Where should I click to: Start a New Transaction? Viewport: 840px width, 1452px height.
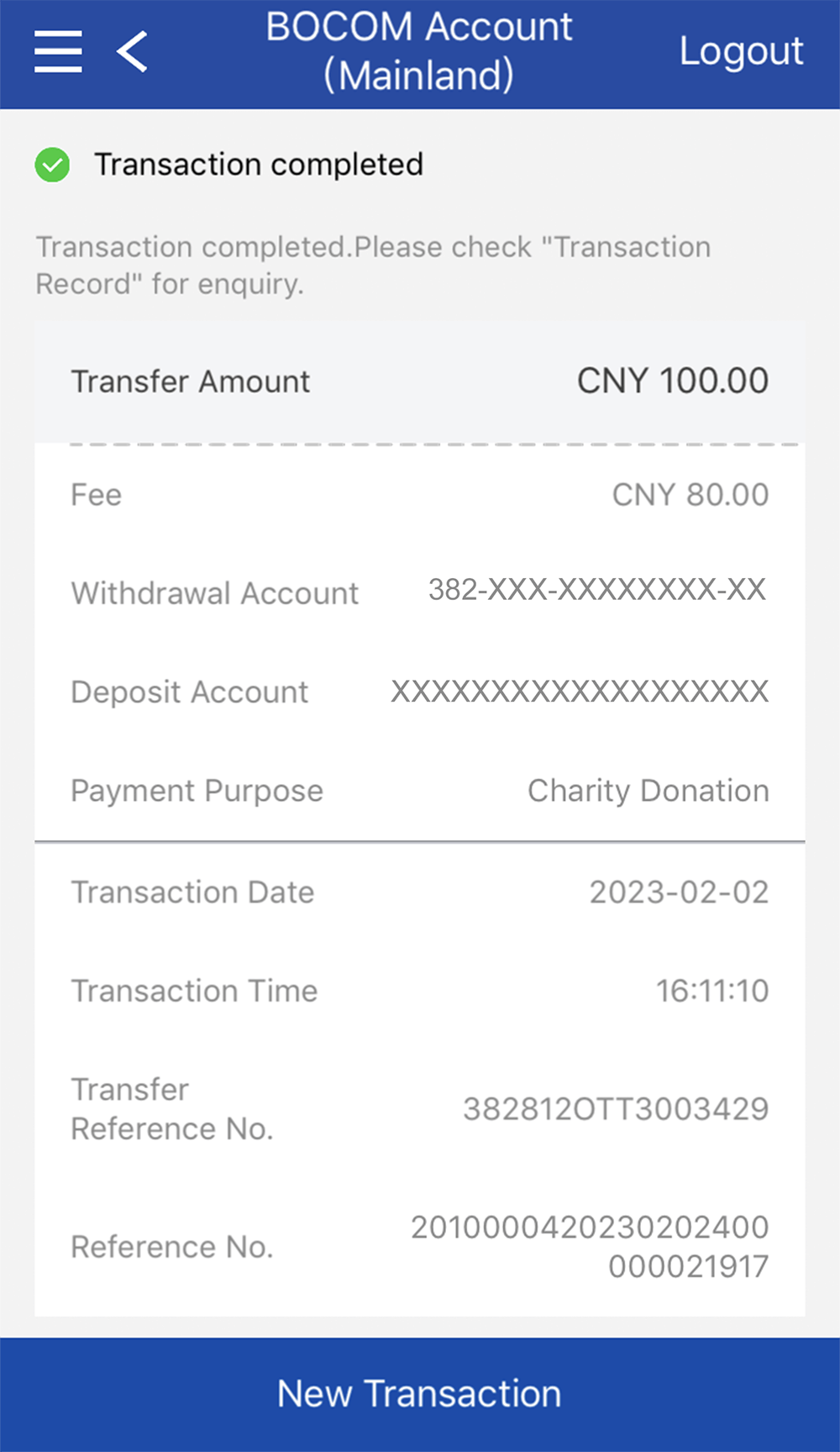(x=420, y=1393)
